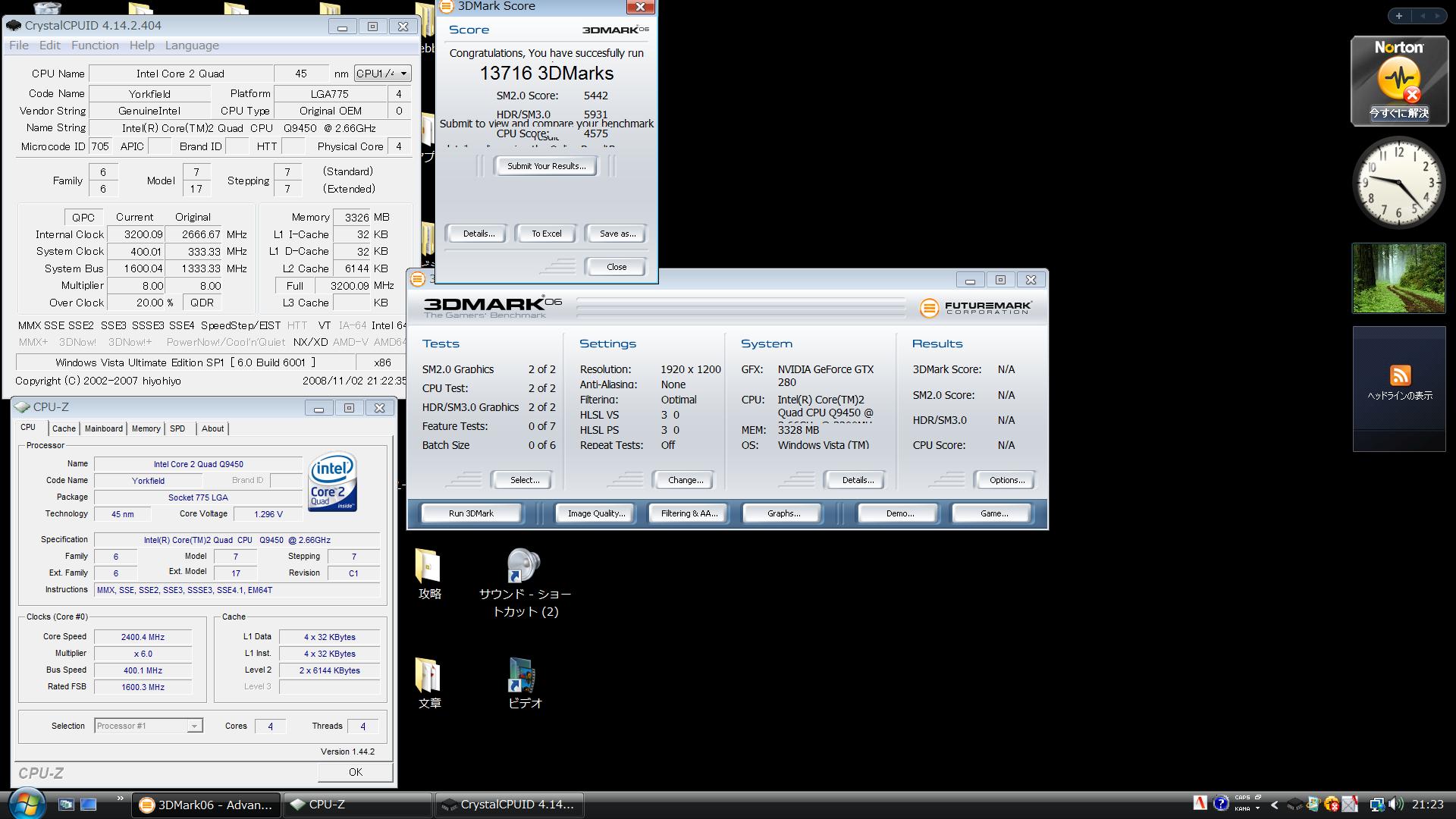
Task: Open CrystalCPUID Function menu
Action: 95,45
